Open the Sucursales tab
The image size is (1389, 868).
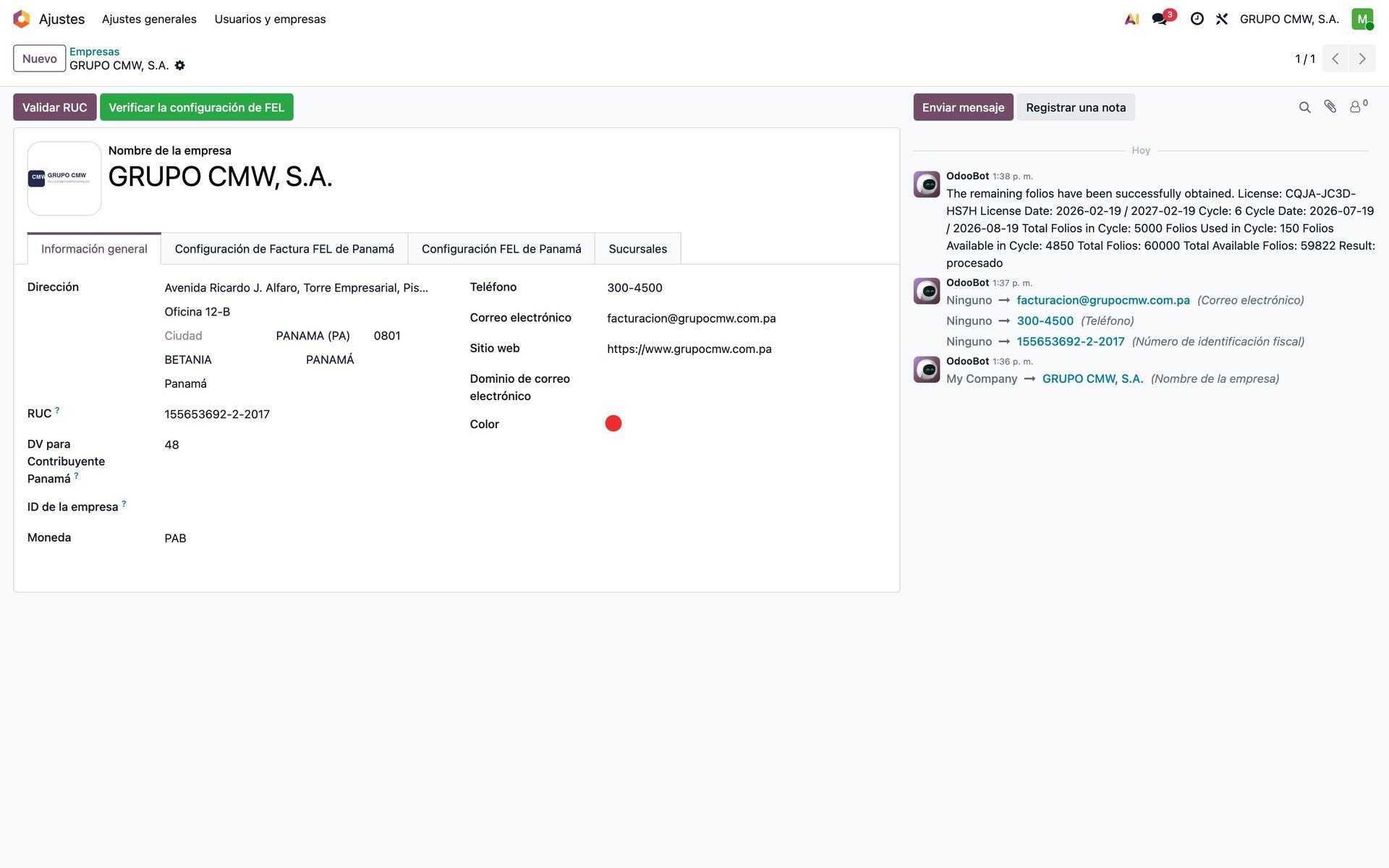coord(638,249)
